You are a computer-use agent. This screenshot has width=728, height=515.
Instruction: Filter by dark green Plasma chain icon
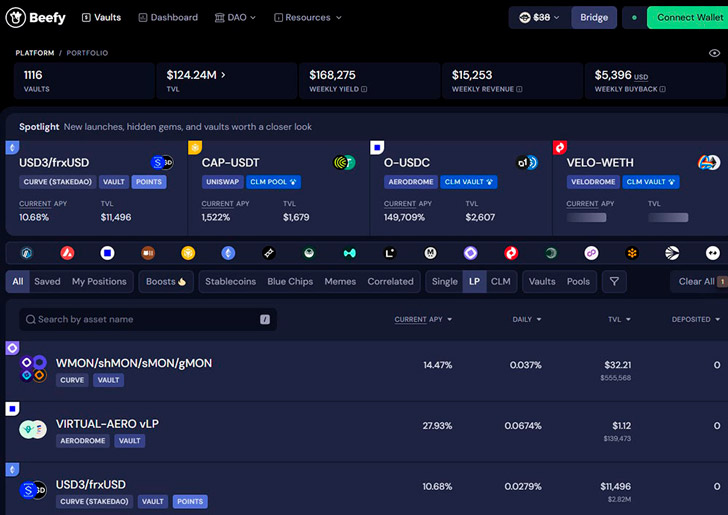pos(551,253)
